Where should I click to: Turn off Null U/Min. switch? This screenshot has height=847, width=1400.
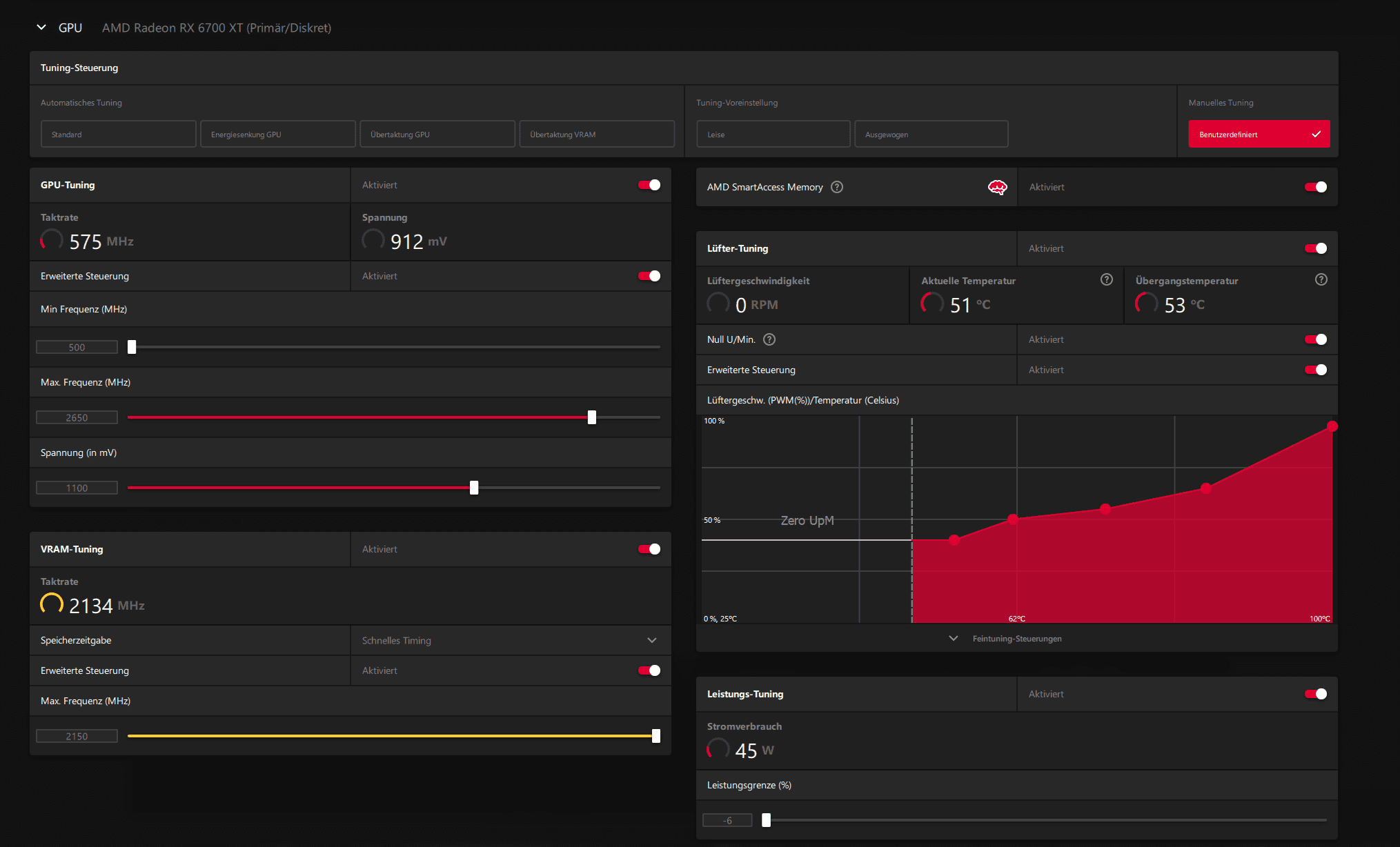point(1315,339)
